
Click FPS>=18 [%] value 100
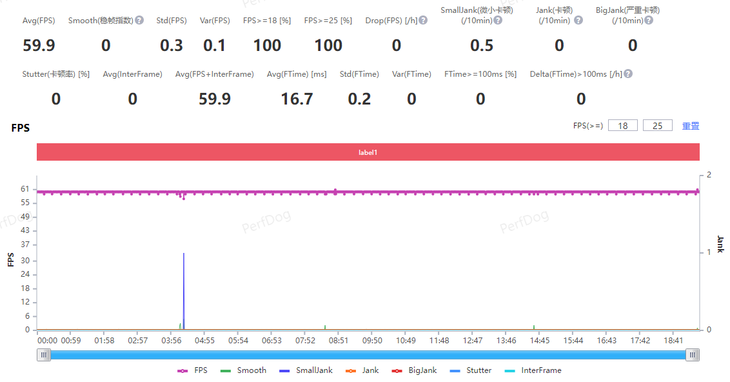267,46
